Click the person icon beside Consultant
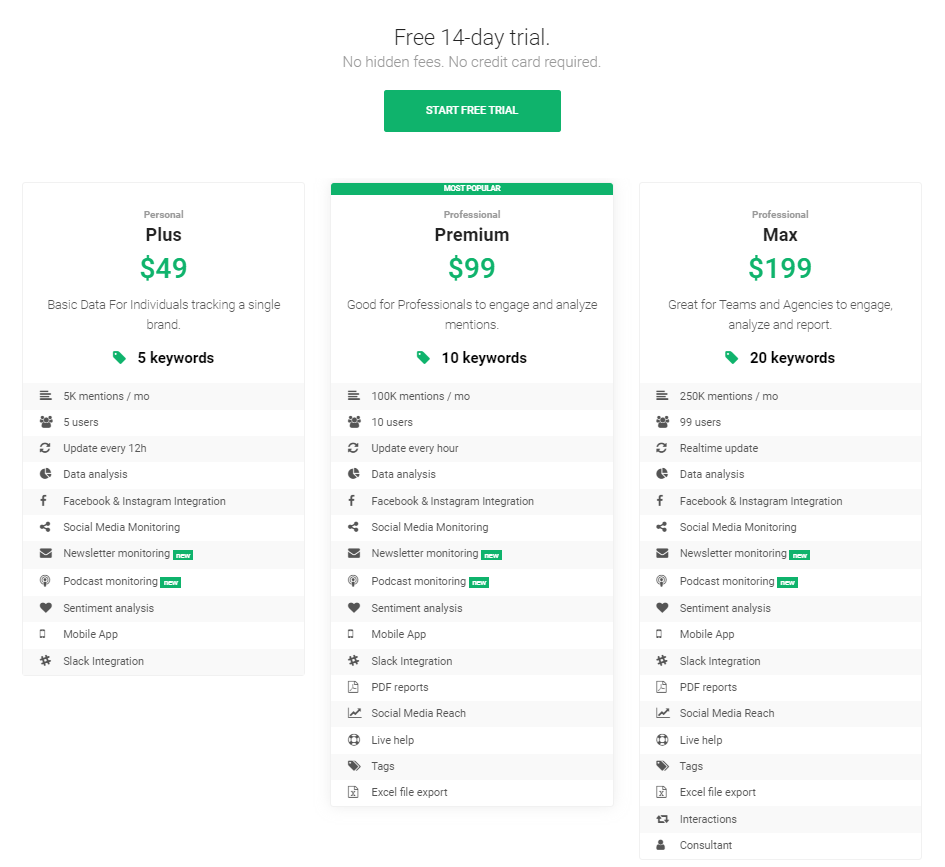 pyautogui.click(x=661, y=845)
